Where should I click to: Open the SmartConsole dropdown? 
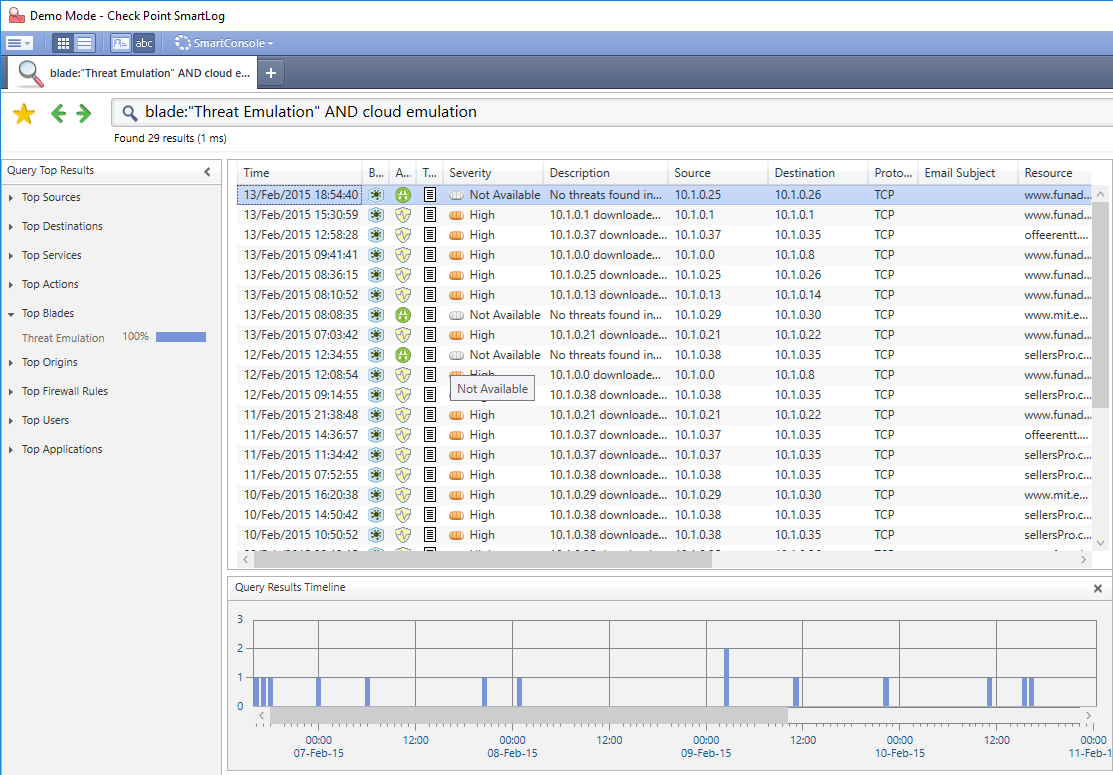224,43
